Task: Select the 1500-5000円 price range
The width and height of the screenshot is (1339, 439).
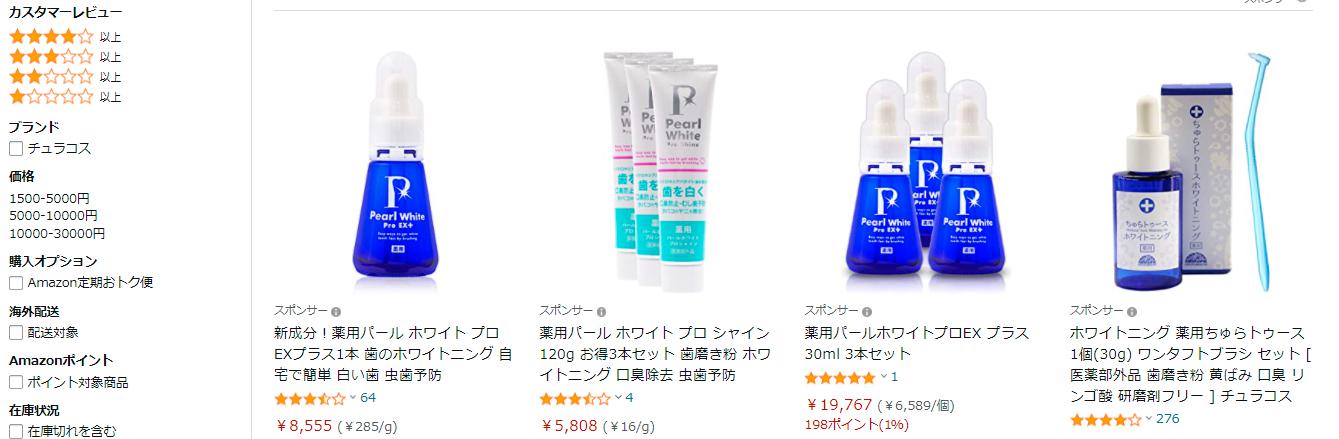Action: point(49,198)
